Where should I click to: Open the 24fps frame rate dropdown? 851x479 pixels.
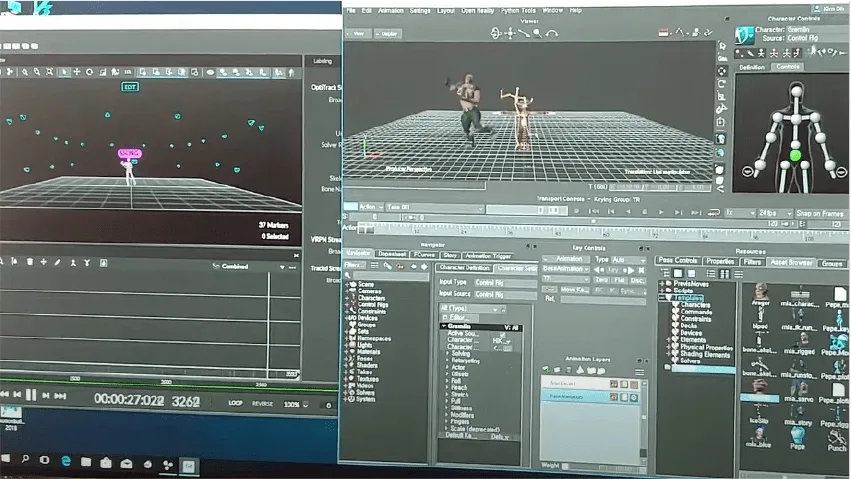pos(775,213)
